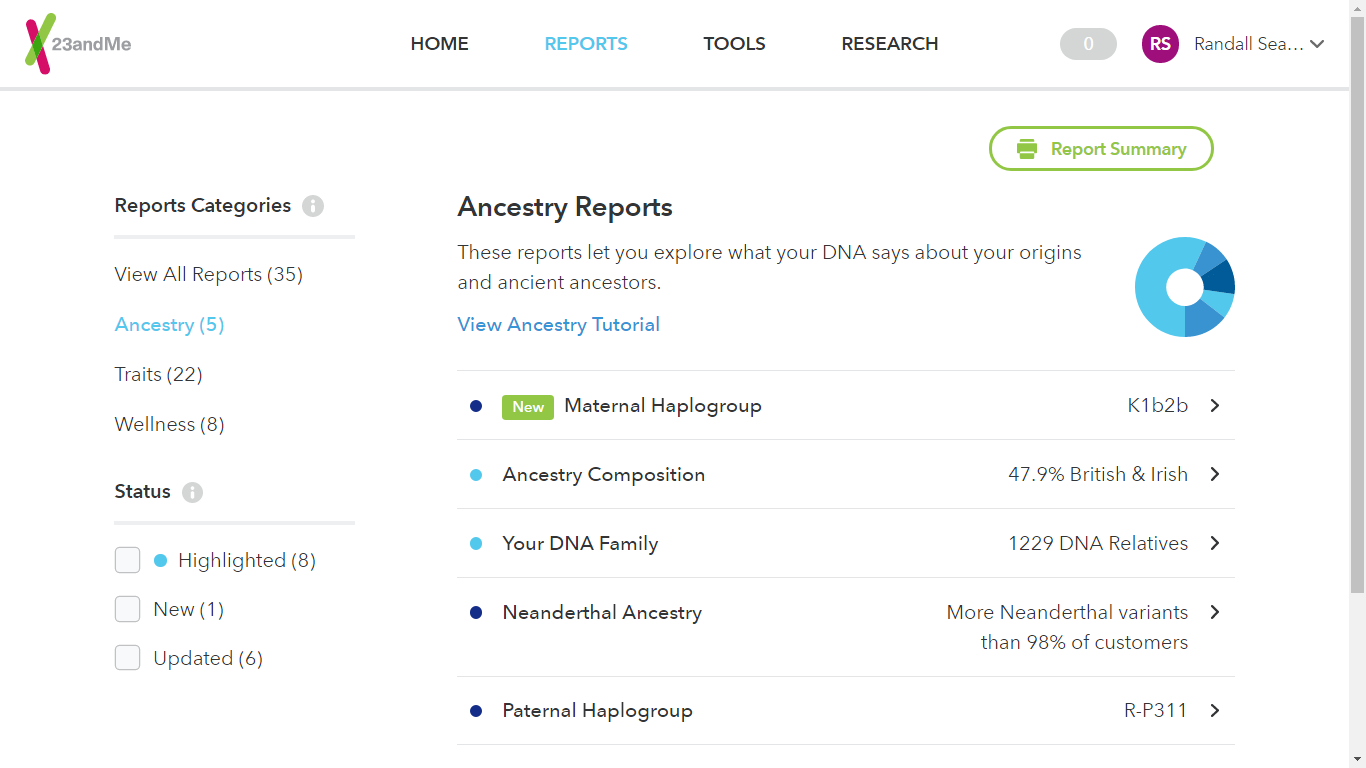
Task: Expand the Neanderthal Ancestry row chevron
Action: pyautogui.click(x=1215, y=612)
